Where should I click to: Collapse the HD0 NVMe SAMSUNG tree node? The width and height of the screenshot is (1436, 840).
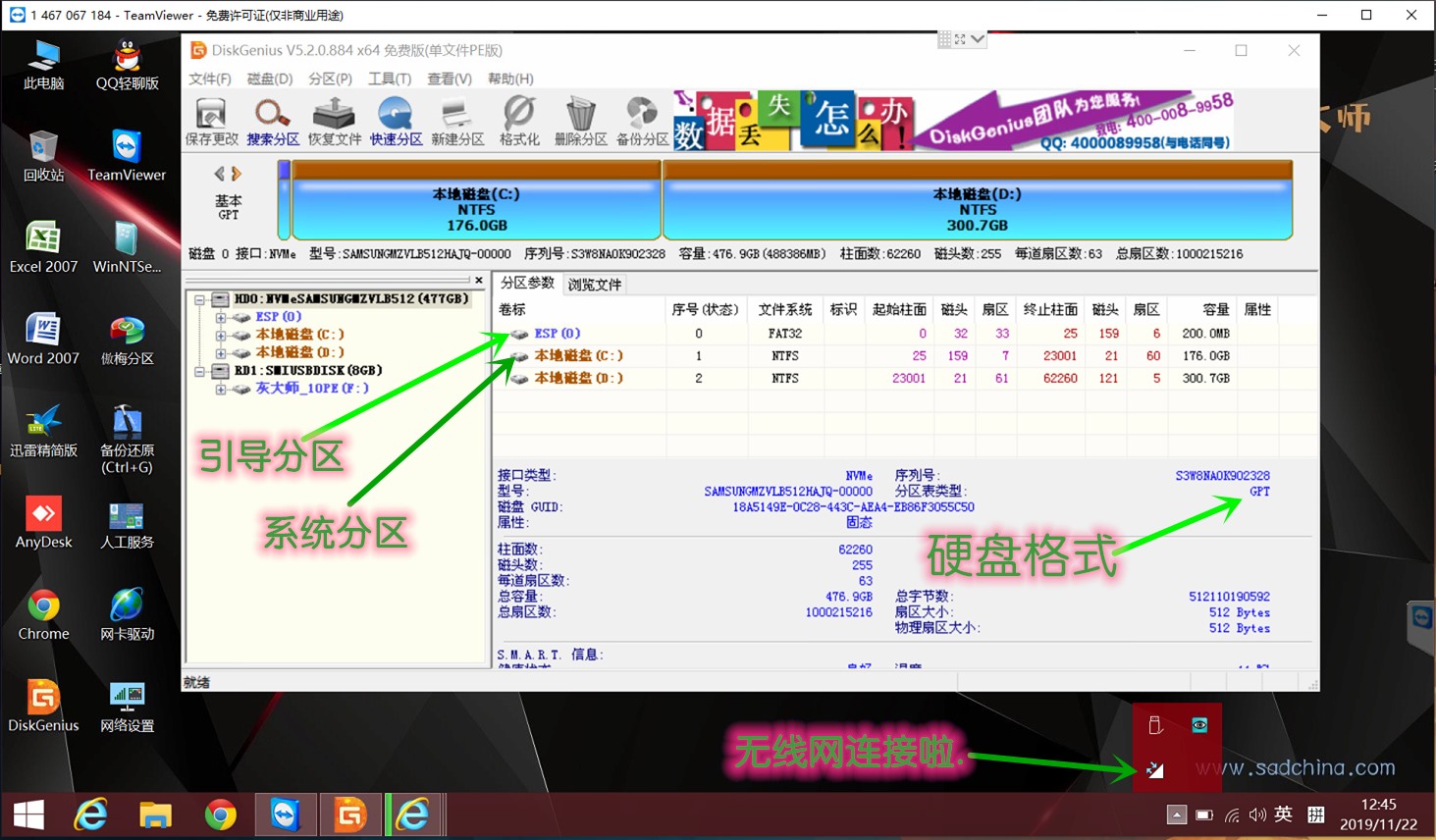click(x=199, y=299)
